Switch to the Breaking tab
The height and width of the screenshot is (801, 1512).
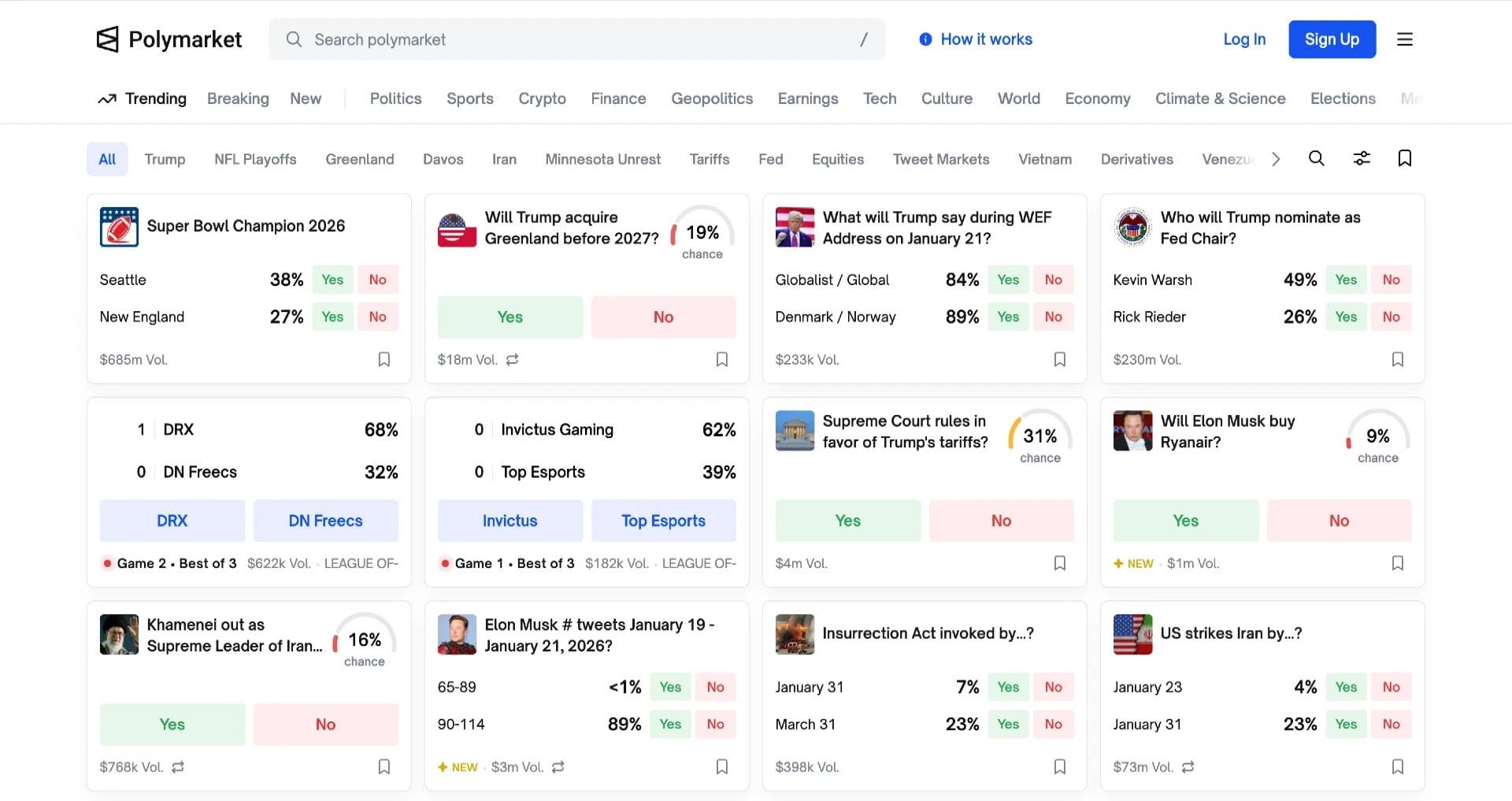(238, 98)
